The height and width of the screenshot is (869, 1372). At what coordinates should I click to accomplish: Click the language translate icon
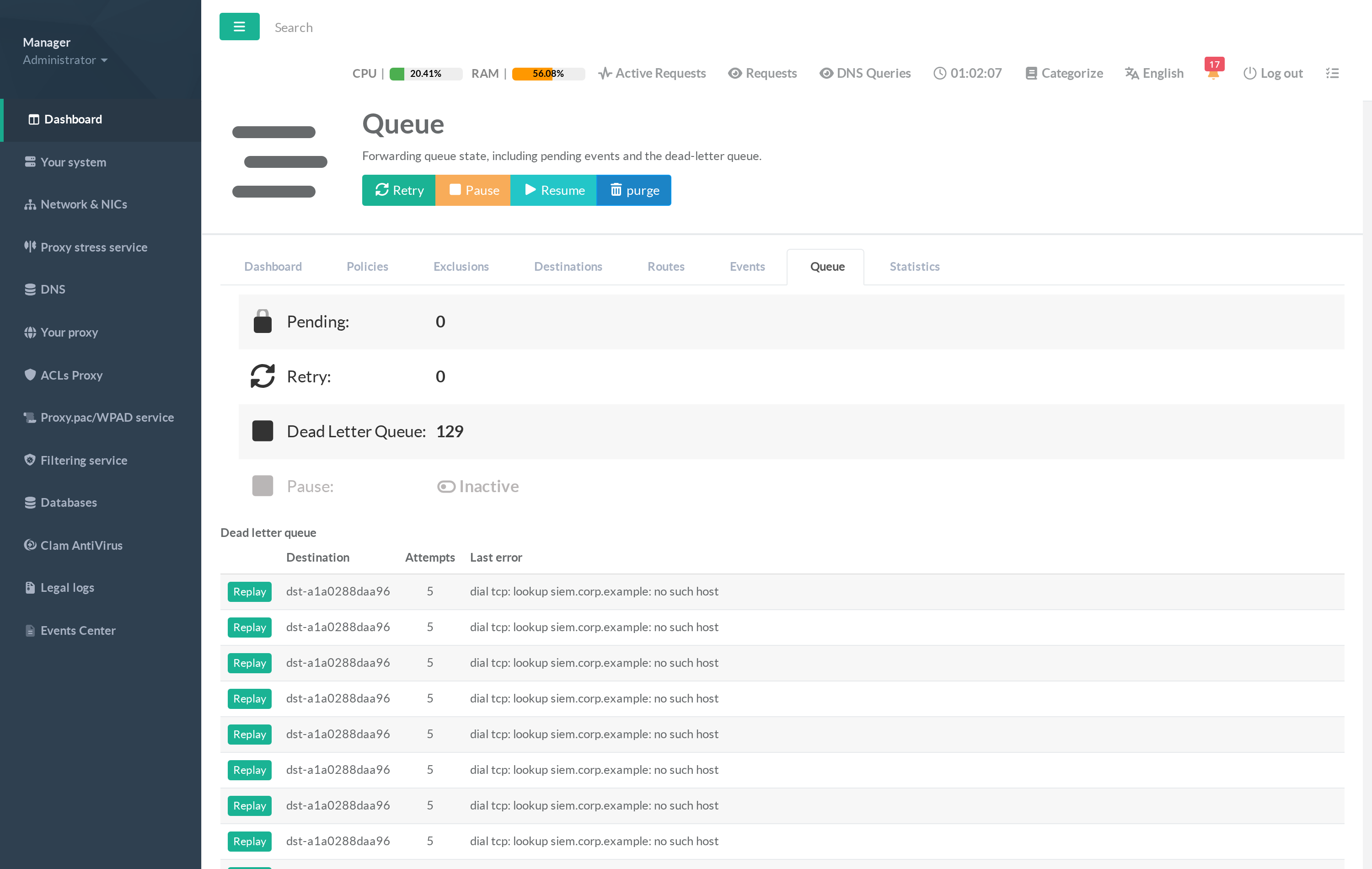1131,73
